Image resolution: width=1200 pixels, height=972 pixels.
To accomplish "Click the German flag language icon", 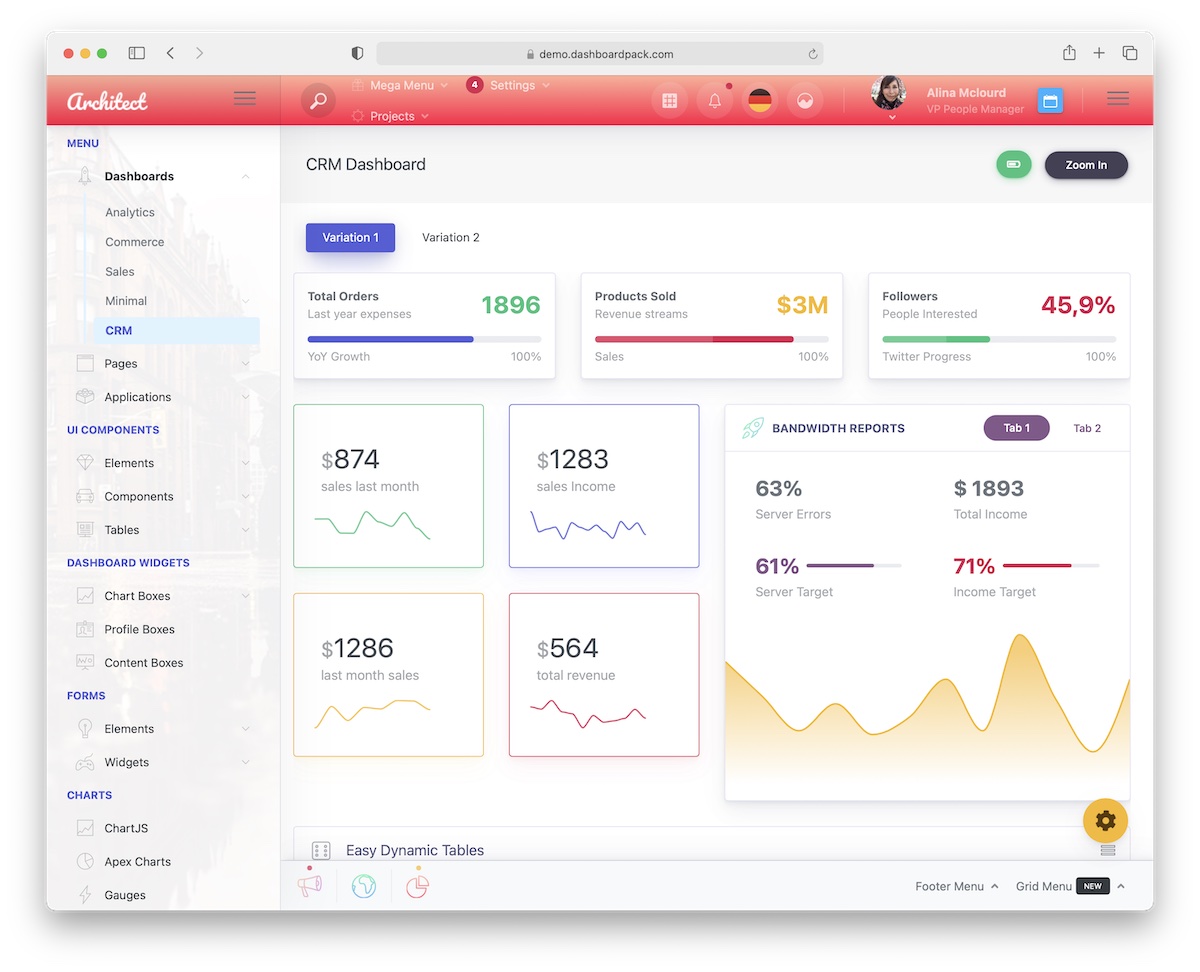I will [x=760, y=100].
